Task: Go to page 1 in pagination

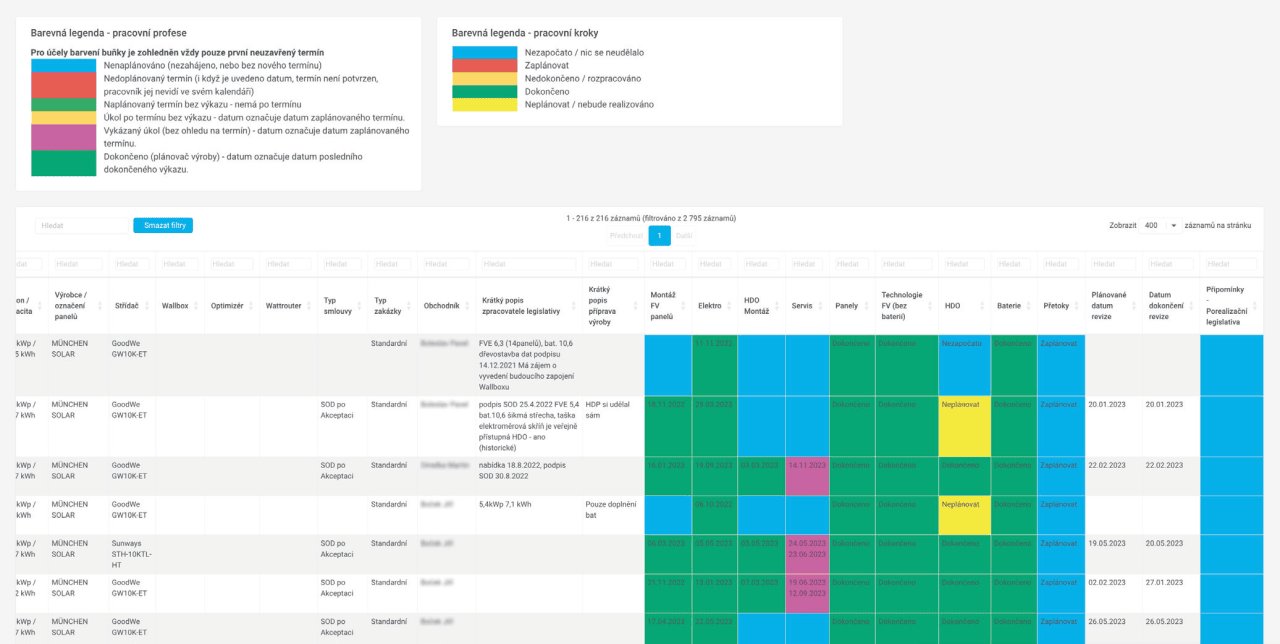Action: click(x=659, y=236)
